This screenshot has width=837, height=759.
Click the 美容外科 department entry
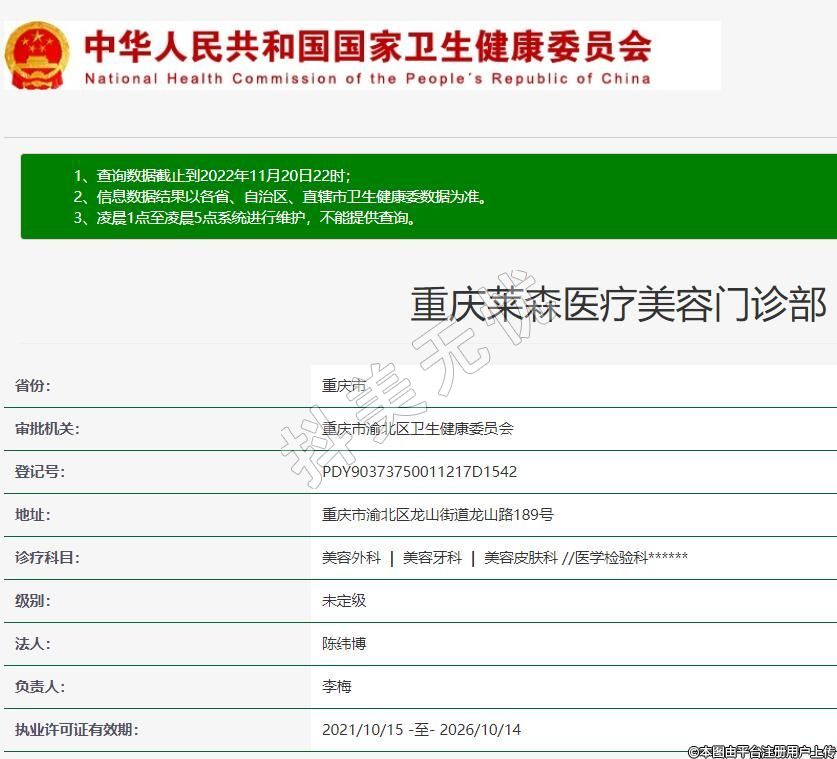pos(351,558)
